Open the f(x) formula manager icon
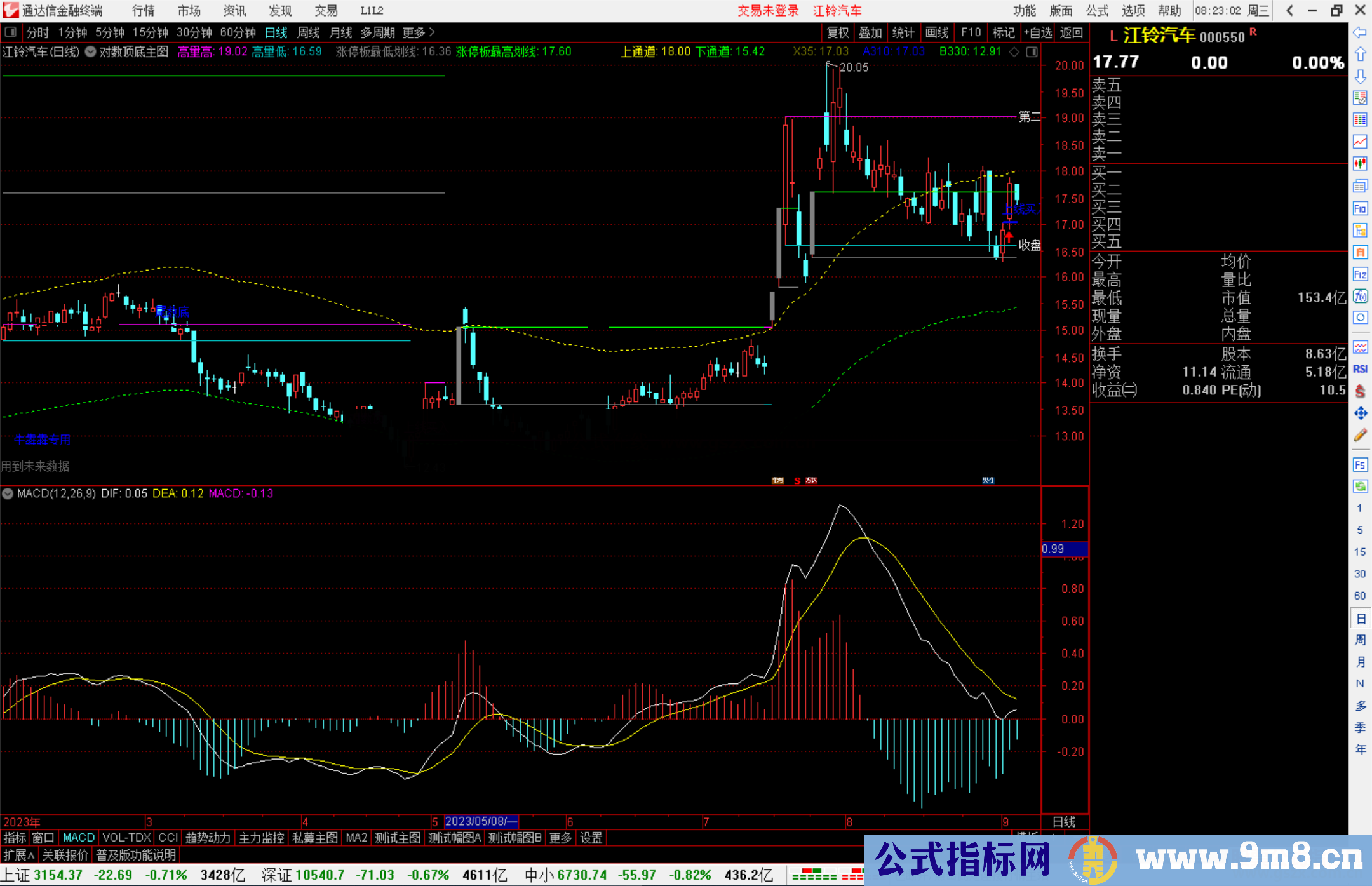Image resolution: width=1372 pixels, height=886 pixels. tap(1360, 296)
